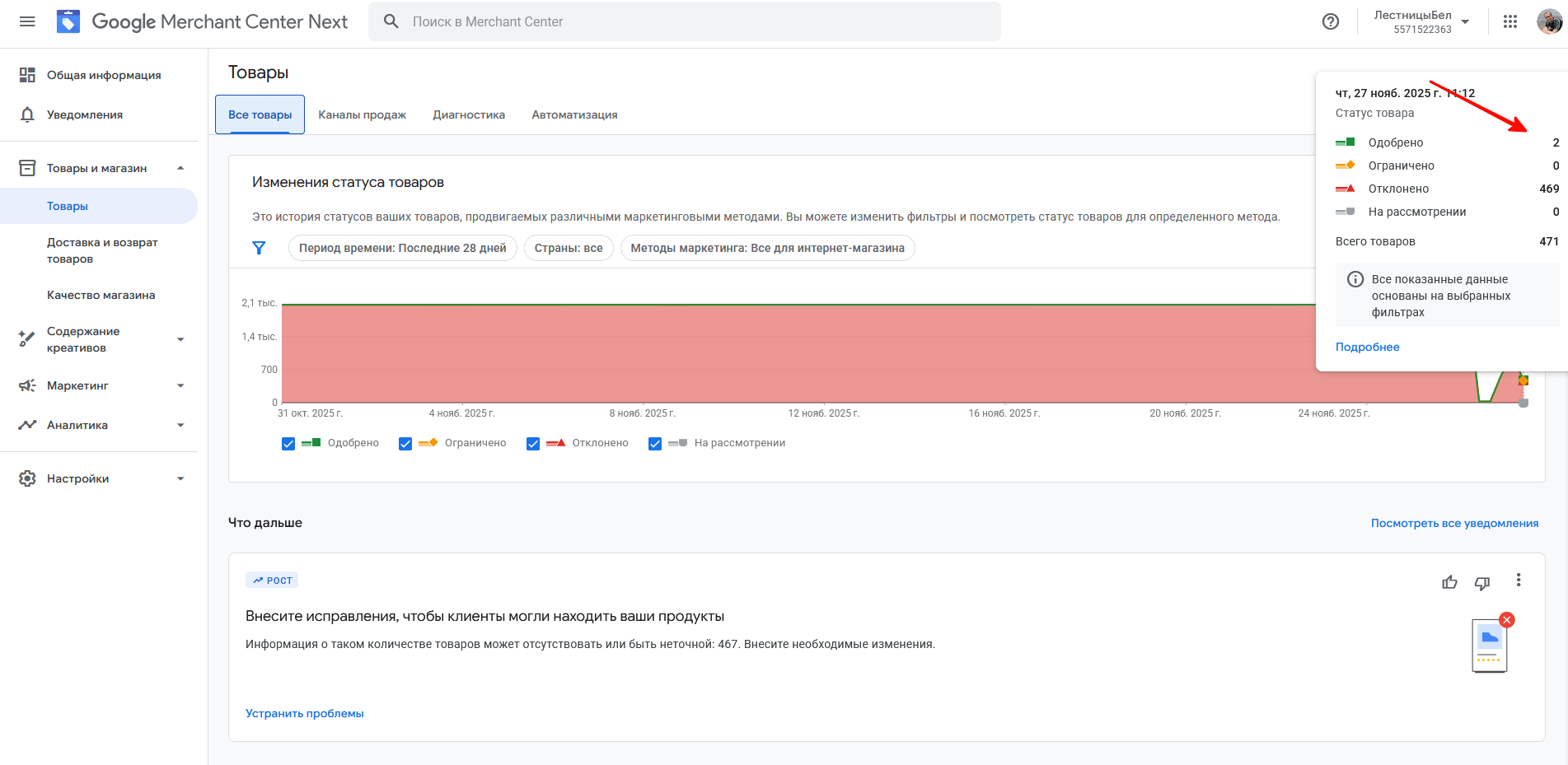Toggle the Отклонено legend checkbox

click(x=533, y=444)
